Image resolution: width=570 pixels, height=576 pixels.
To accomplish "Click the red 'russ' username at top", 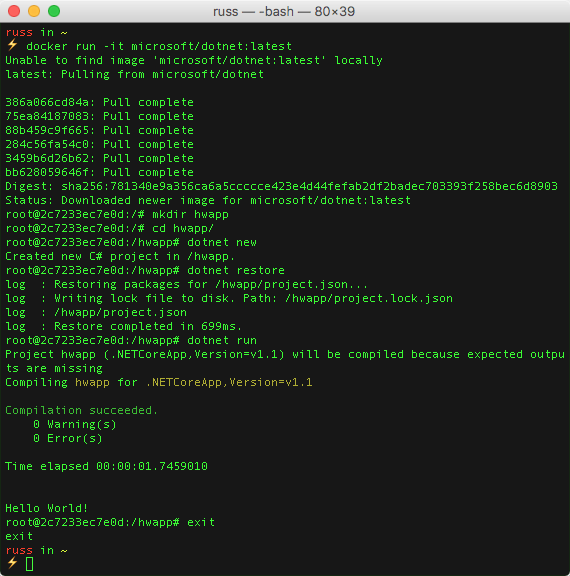I will point(19,32).
